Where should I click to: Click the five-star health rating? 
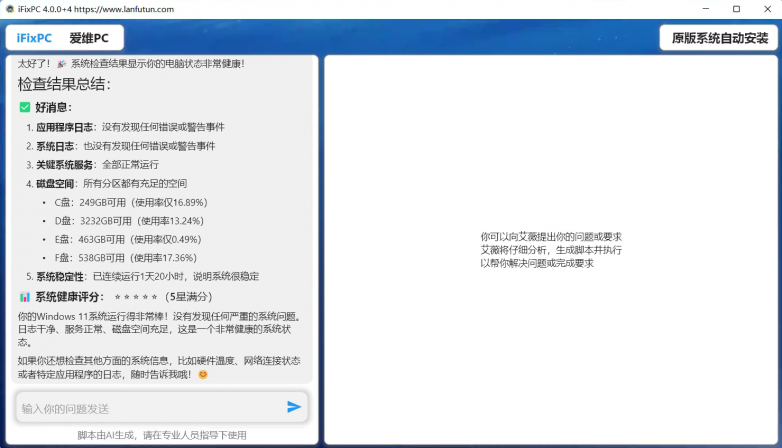[x=136, y=297]
